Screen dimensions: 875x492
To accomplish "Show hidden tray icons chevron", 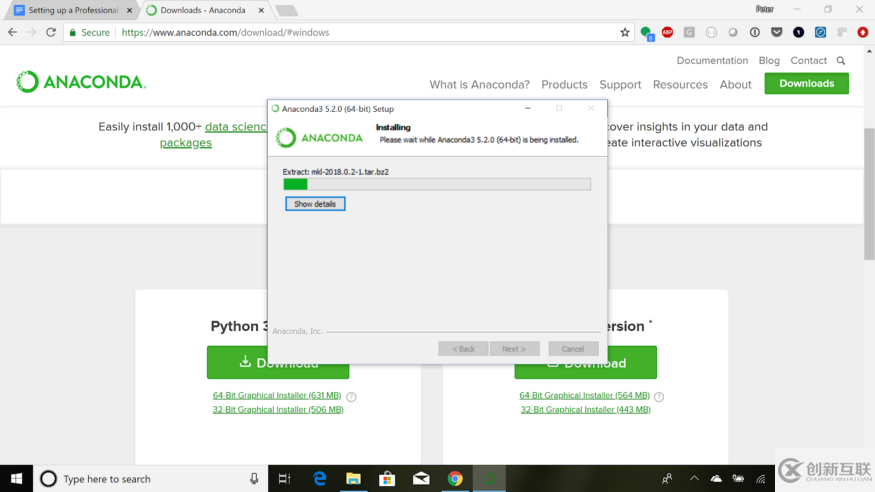I will [694, 479].
